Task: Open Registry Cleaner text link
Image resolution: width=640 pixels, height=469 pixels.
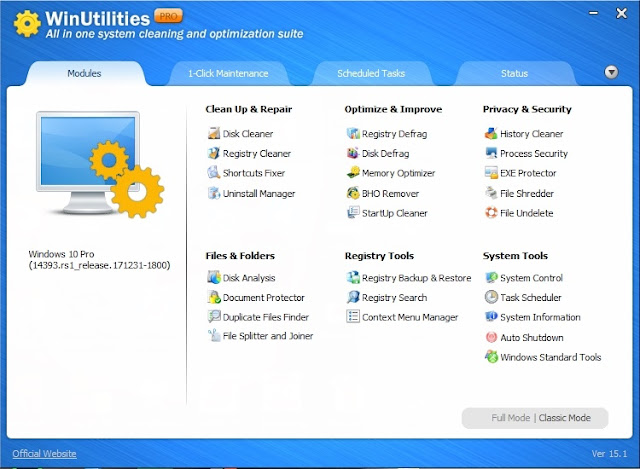Action: tap(257, 153)
